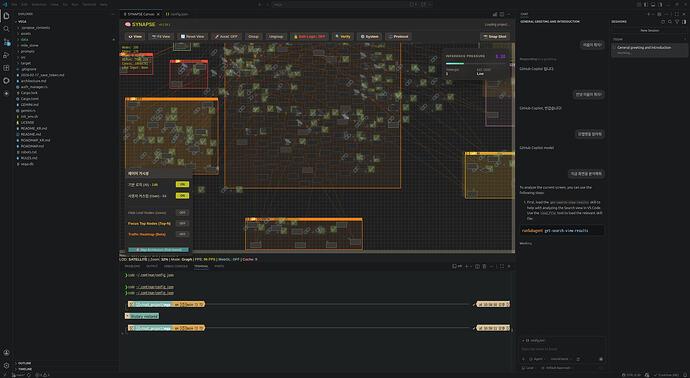Click the SYNAPSE brain logo
The image size is (690, 378).
(128, 25)
